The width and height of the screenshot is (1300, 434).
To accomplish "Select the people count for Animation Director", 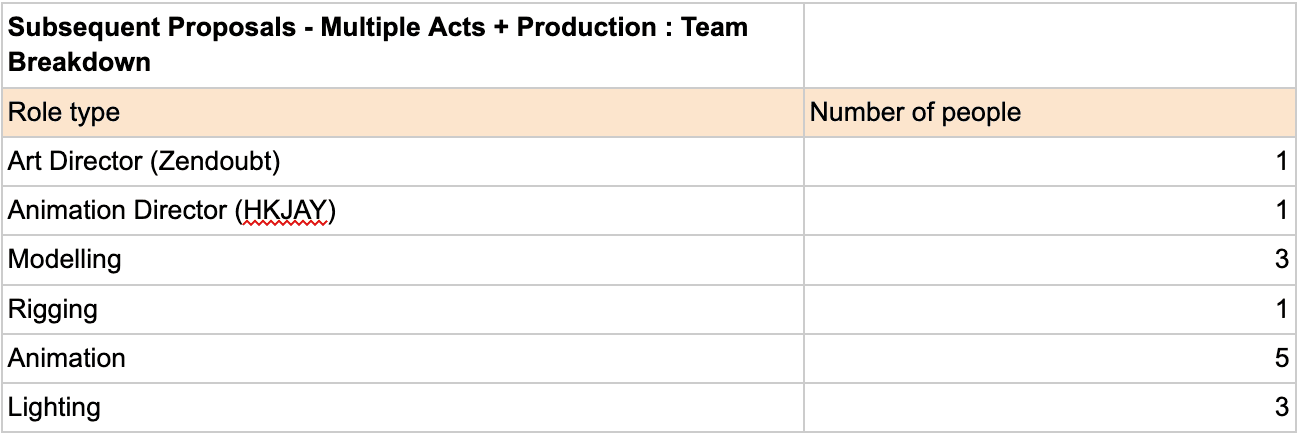I will pyautogui.click(x=1048, y=211).
